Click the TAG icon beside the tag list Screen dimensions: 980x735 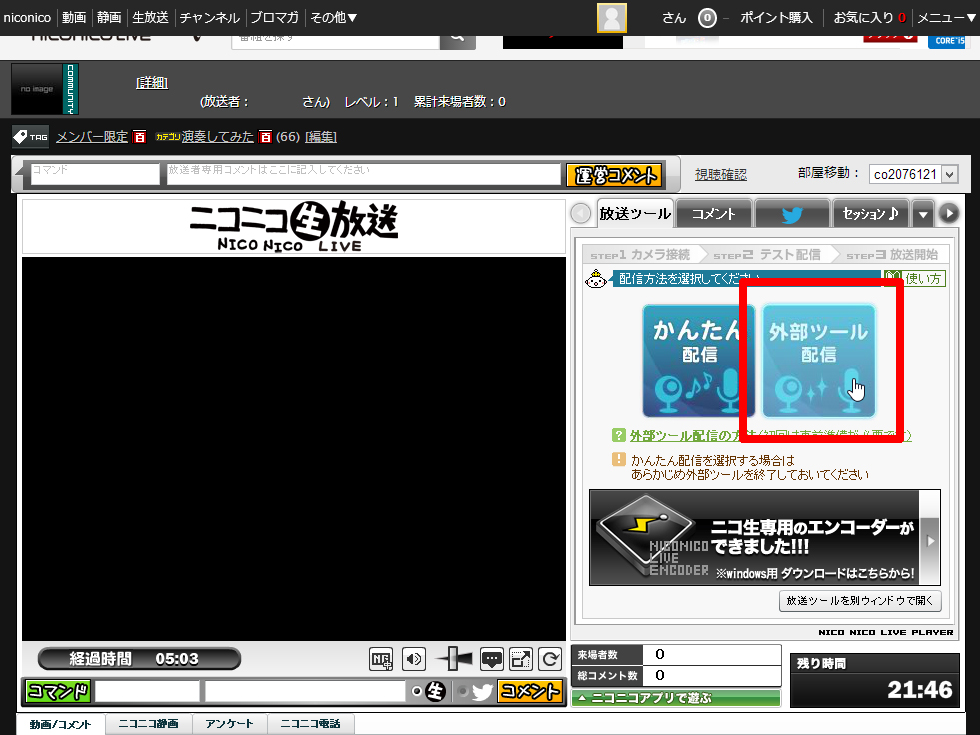(30, 137)
